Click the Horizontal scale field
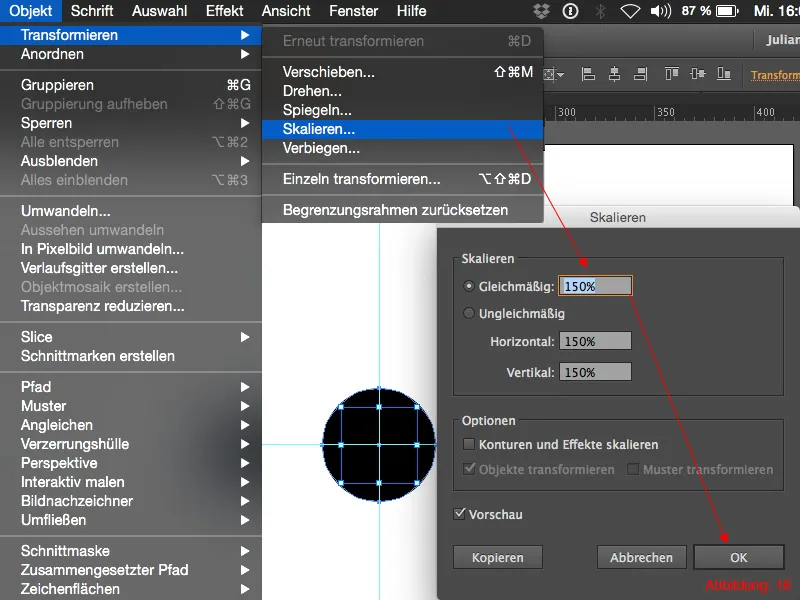Image resolution: width=800 pixels, height=600 pixels. [595, 341]
